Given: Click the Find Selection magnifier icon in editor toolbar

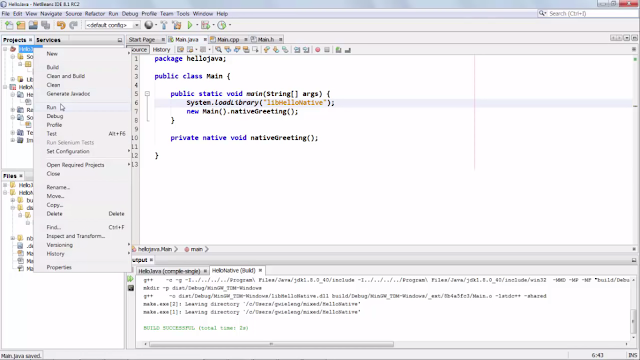Looking at the screenshot, I should [x=218, y=50].
